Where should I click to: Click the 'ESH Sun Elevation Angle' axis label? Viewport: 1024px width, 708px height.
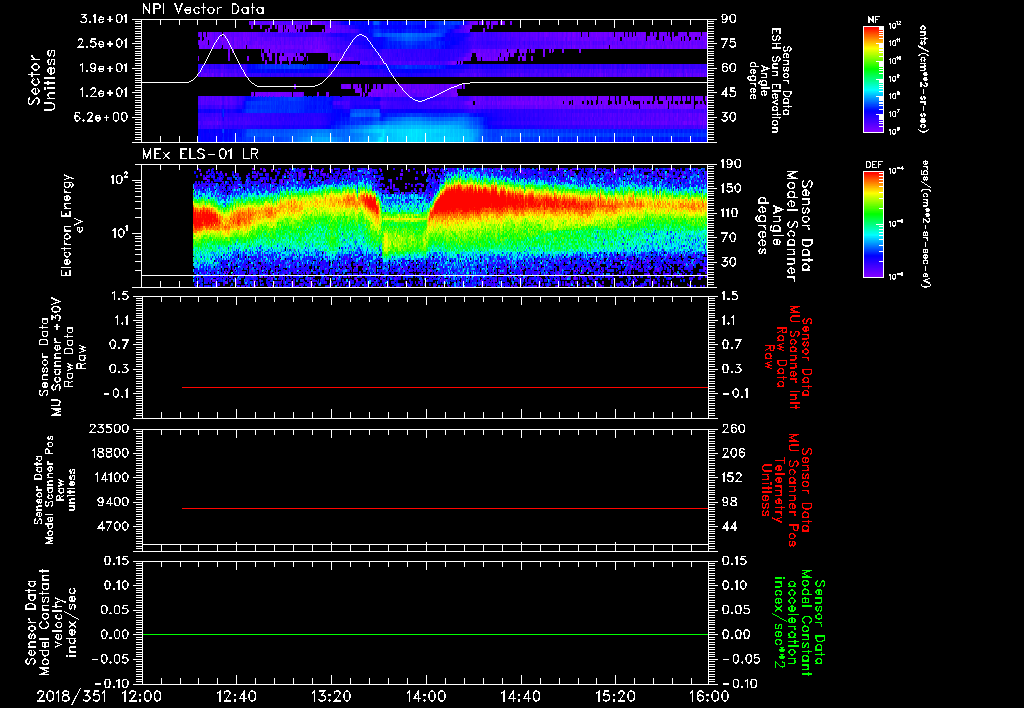769,80
